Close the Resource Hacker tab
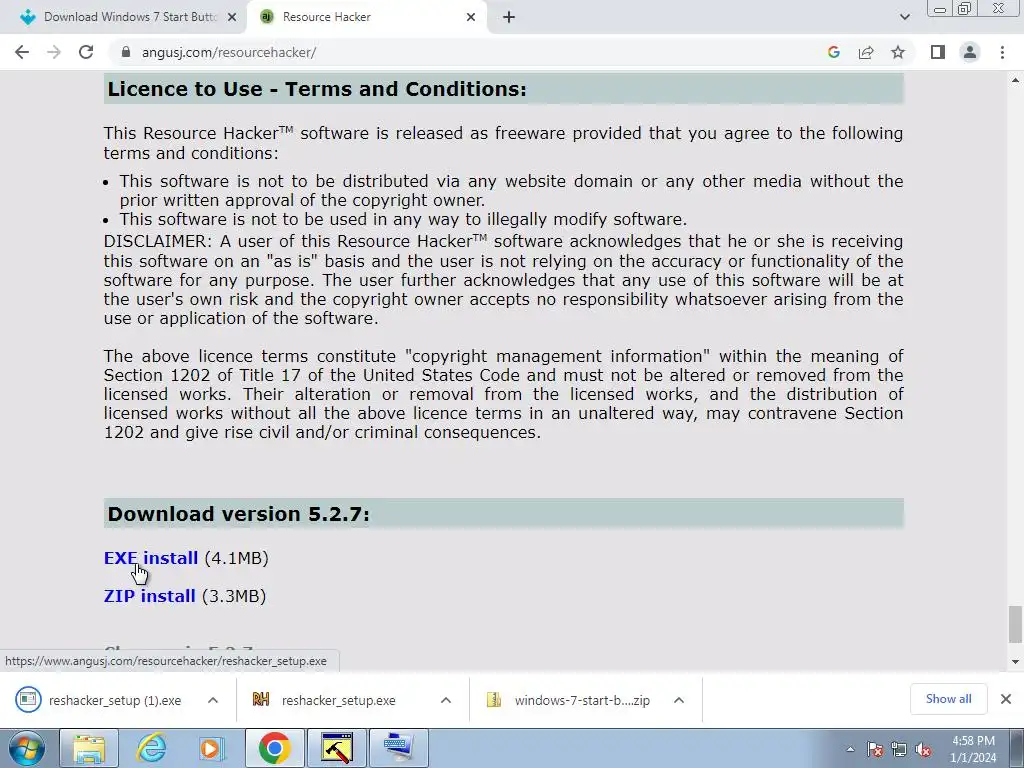Viewport: 1024px width, 768px height. pyautogui.click(x=471, y=17)
